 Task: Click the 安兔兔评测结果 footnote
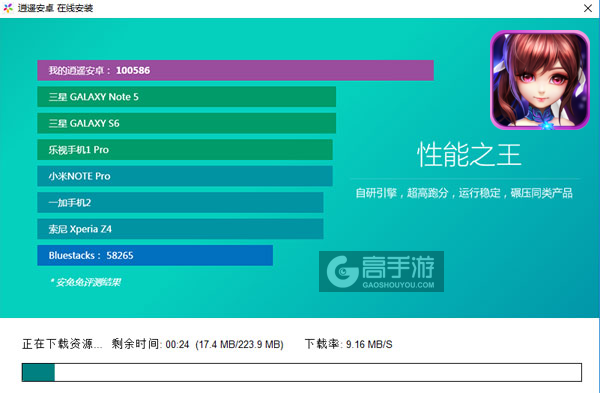click(x=85, y=282)
